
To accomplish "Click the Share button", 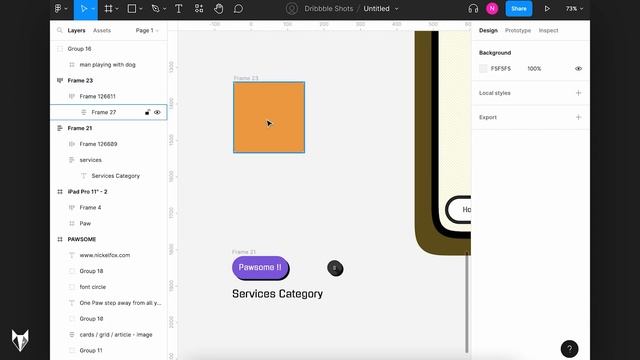I will pos(519,9).
